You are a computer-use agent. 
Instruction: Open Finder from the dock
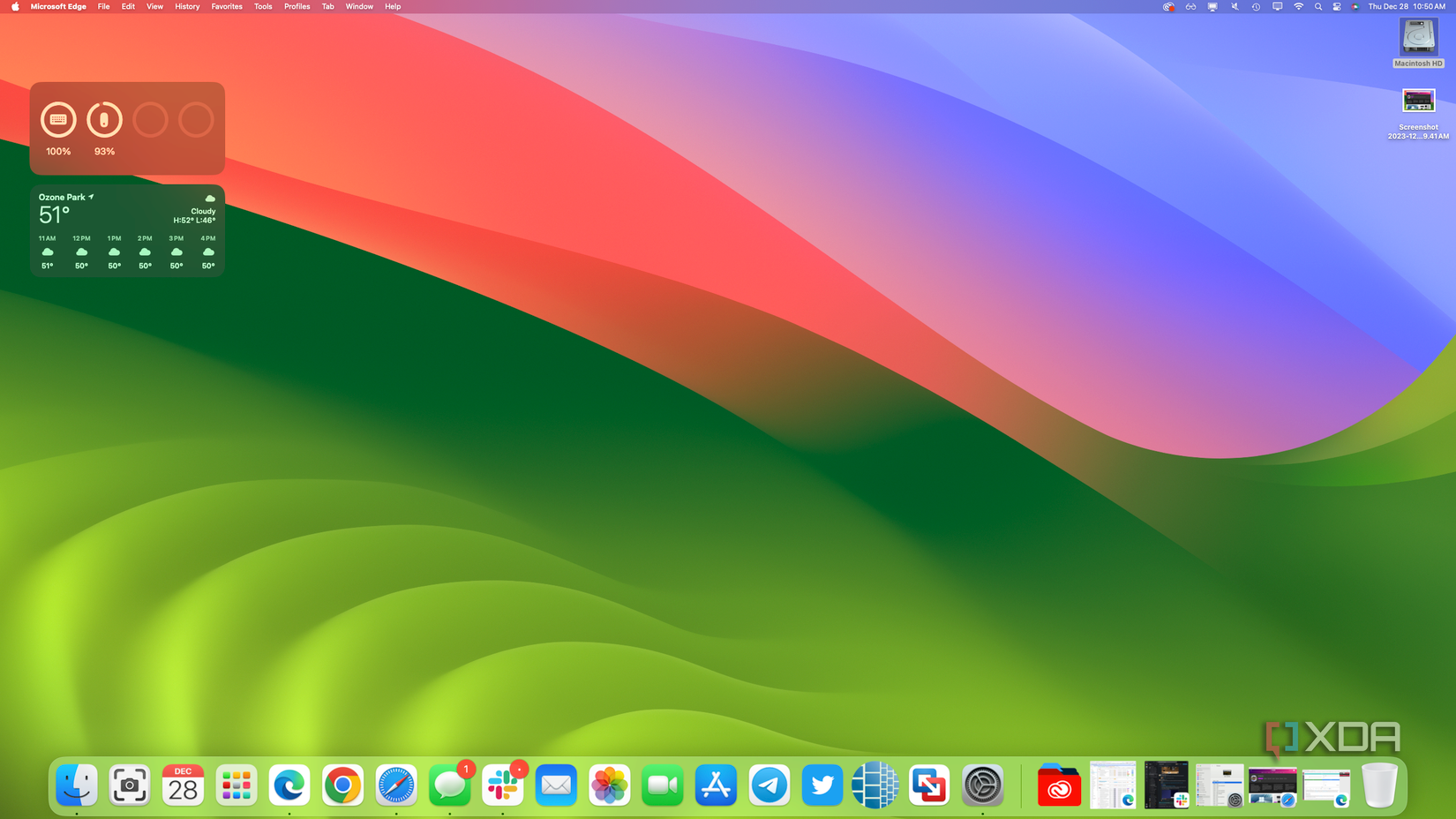coord(77,785)
